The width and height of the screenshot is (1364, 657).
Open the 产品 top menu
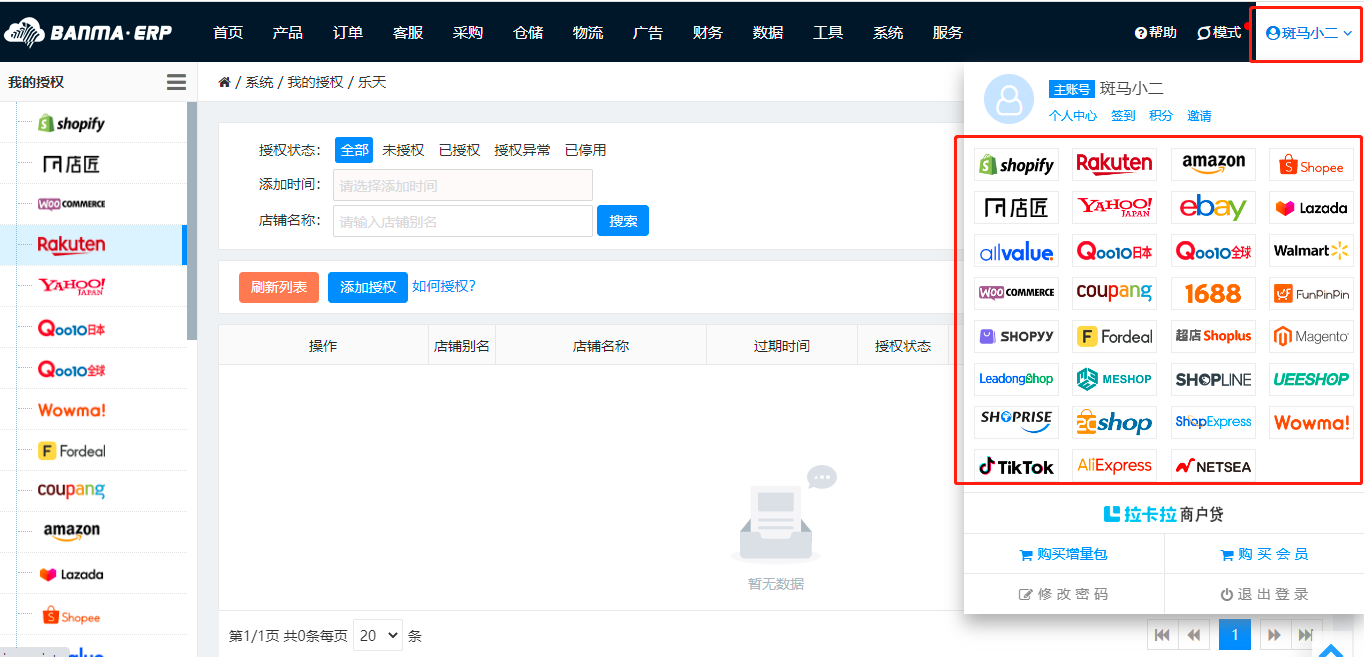288,32
